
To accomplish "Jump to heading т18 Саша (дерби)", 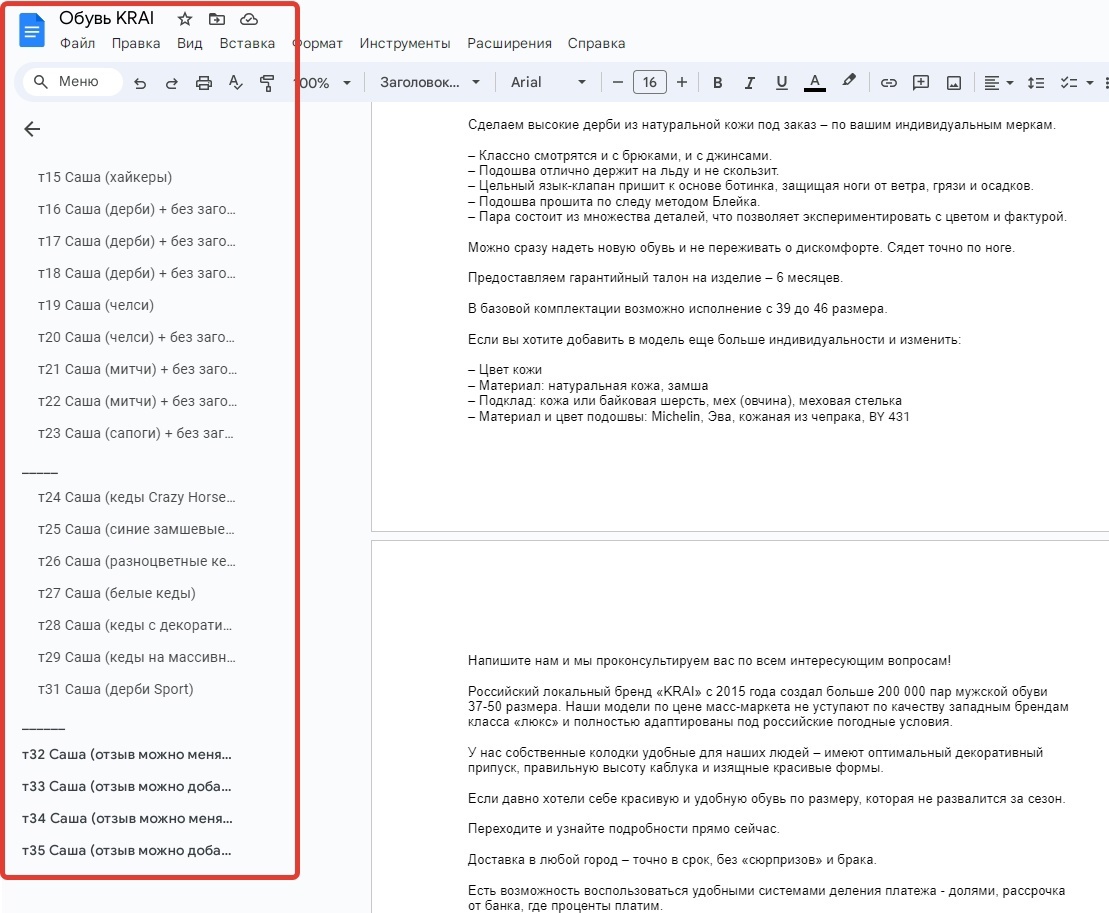I will point(137,273).
